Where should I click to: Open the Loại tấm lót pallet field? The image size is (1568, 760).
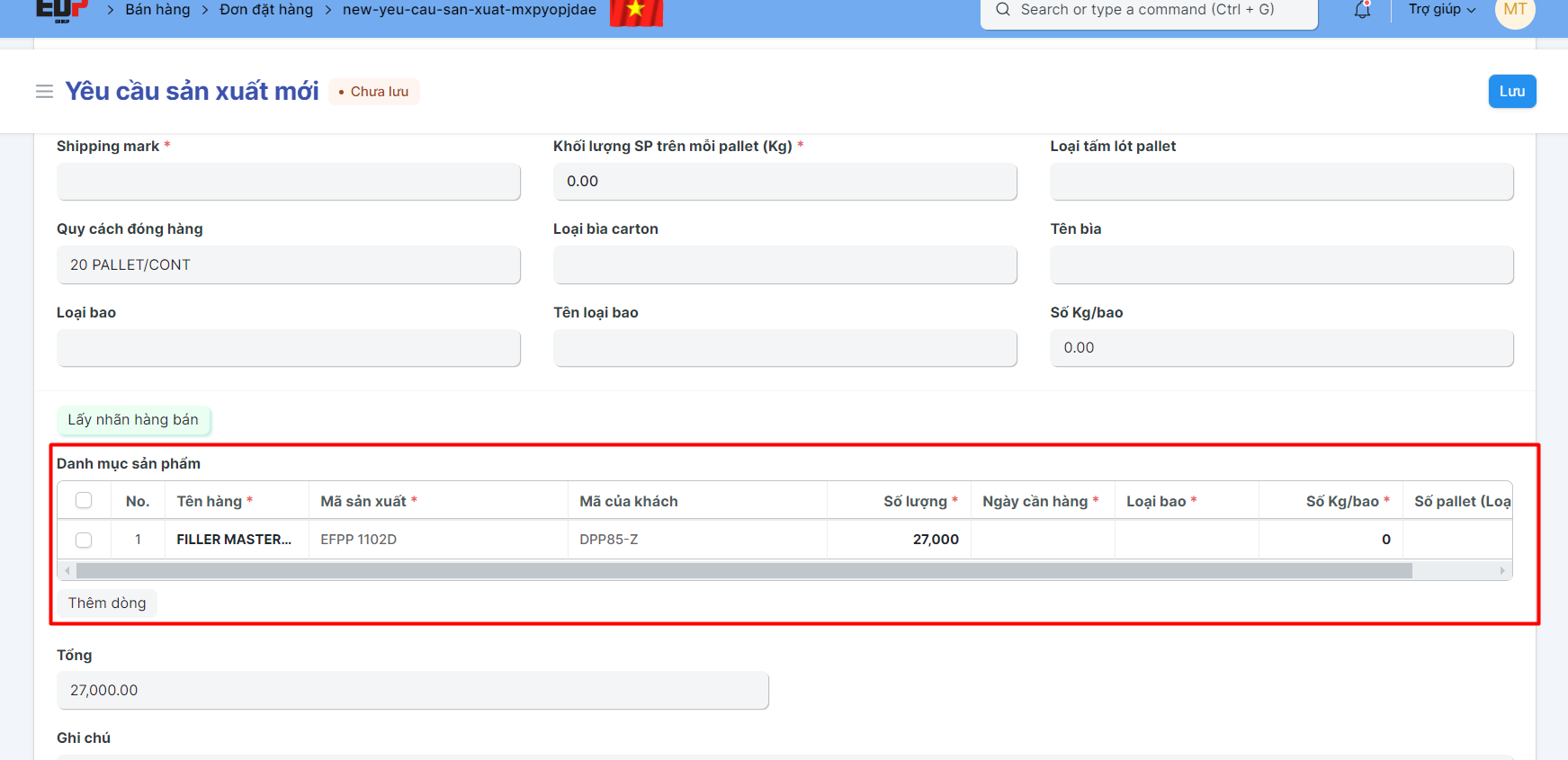(1281, 182)
